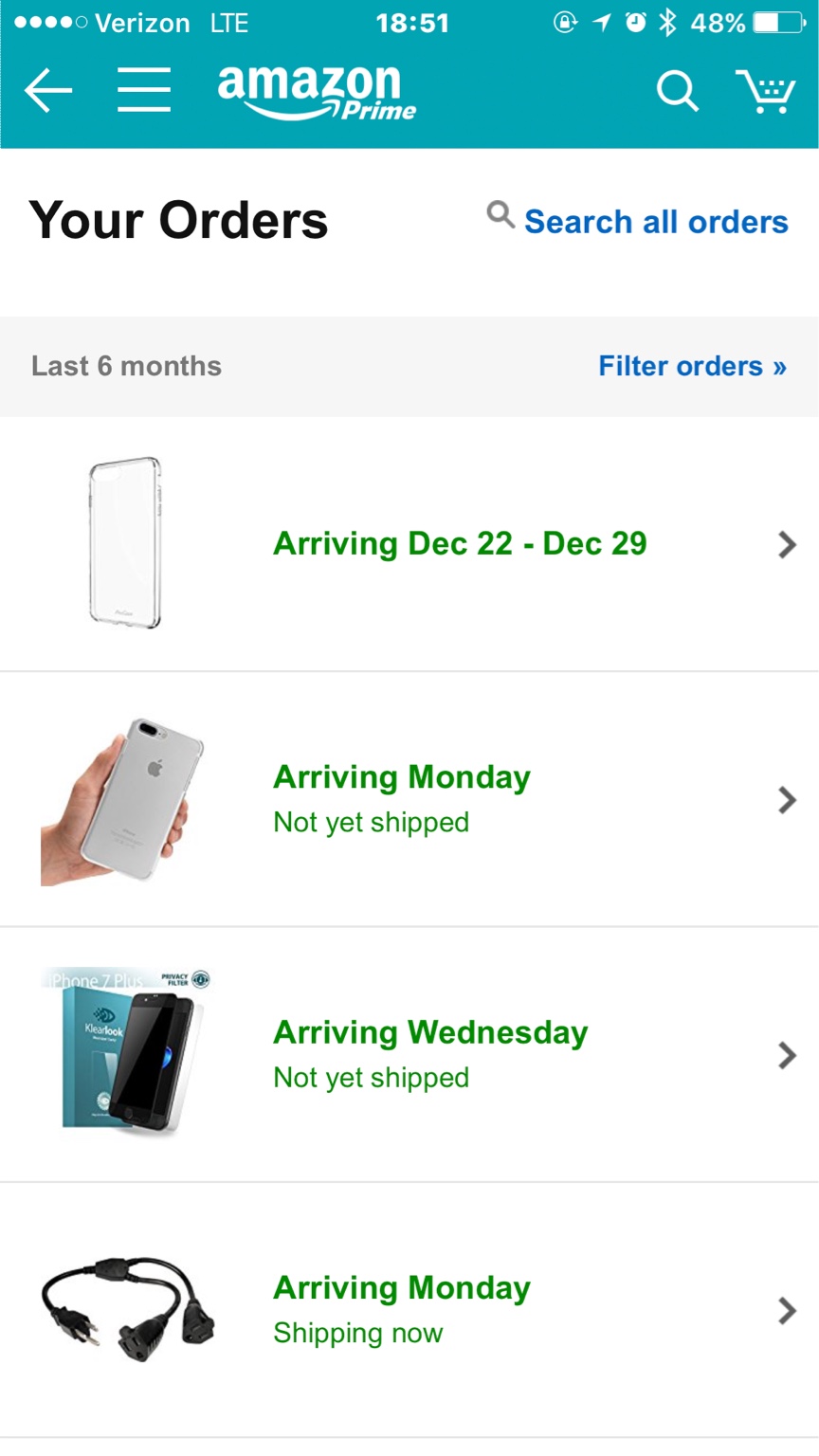
Task: Open Filter orders options
Action: click(693, 366)
